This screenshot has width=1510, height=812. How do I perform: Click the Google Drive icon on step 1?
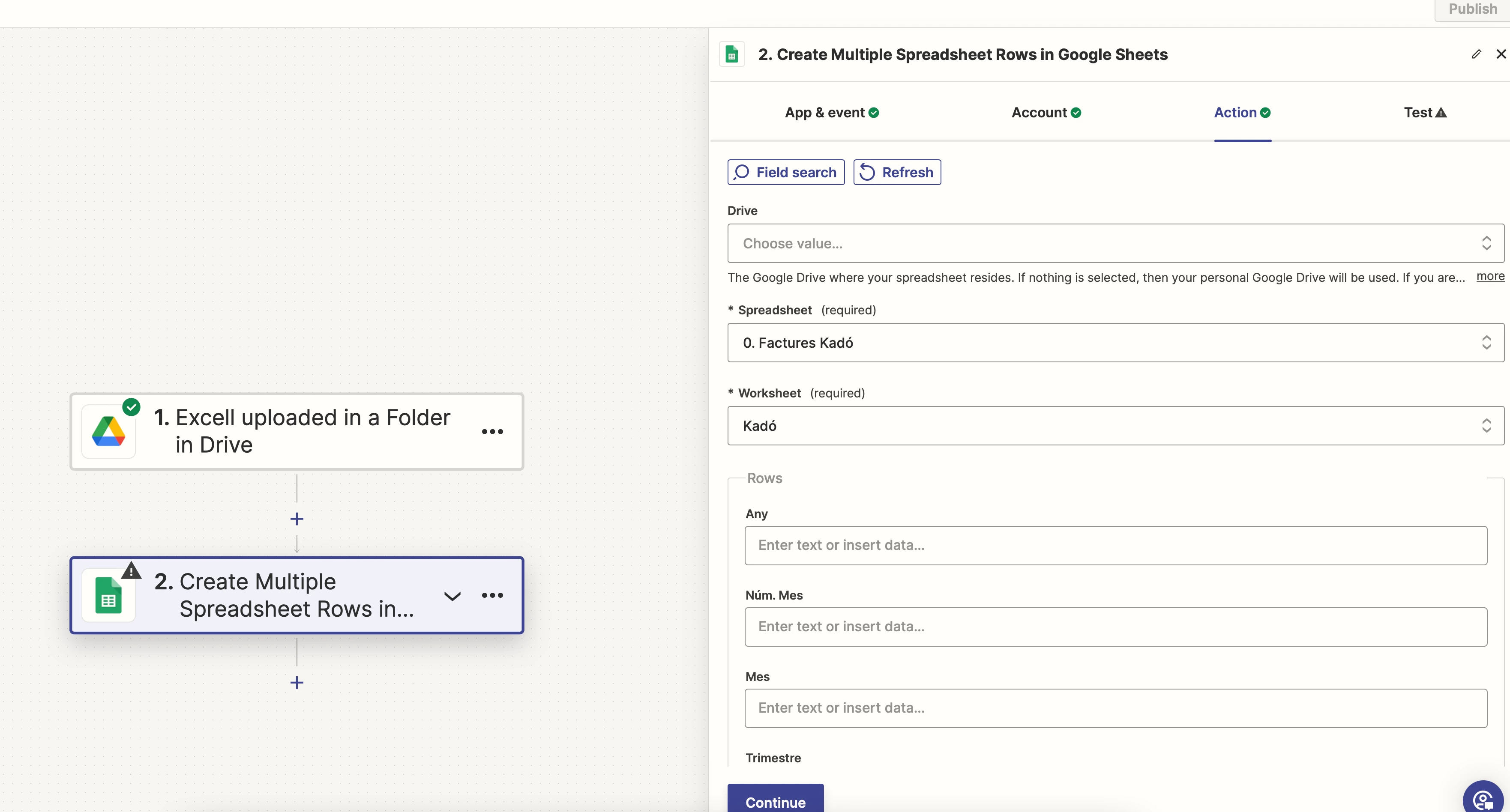coord(108,432)
